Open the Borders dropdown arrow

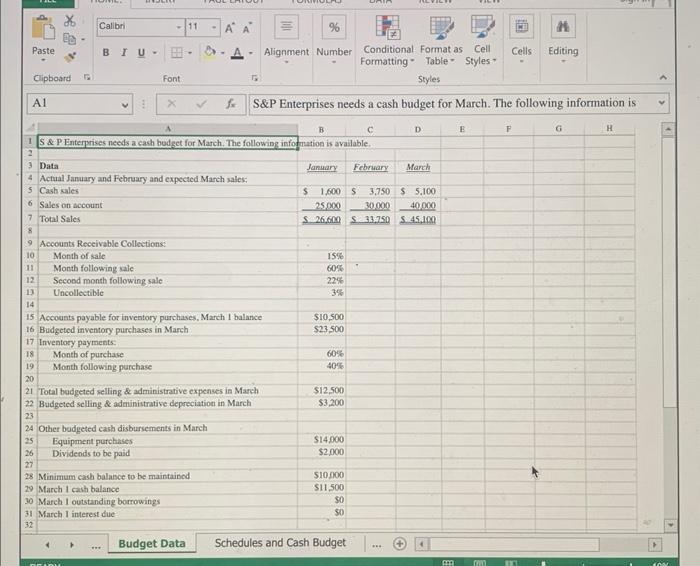(x=190, y=53)
